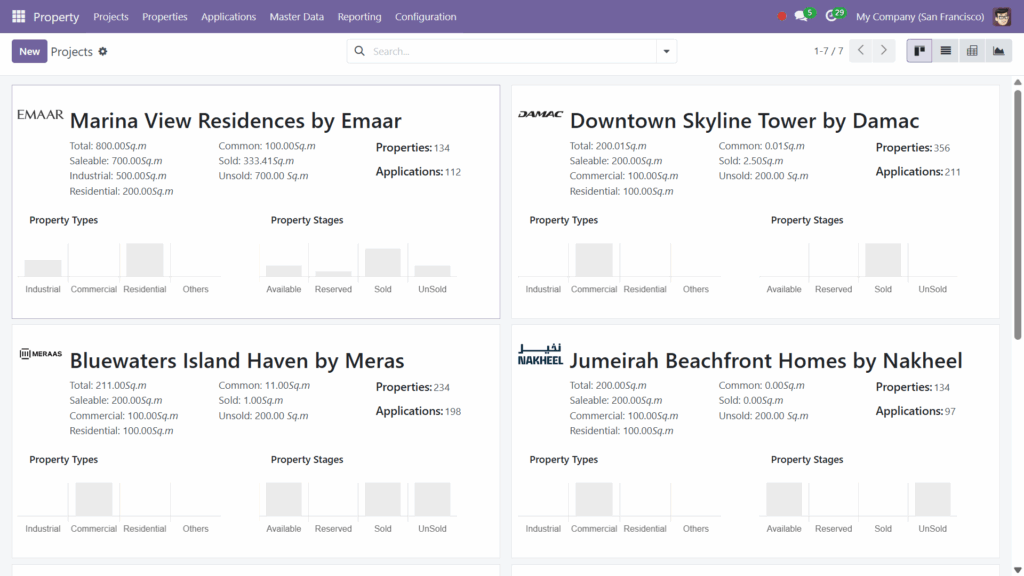This screenshot has width=1024, height=576.
Task: Click Residential bar in Marina View chart
Action: (x=144, y=260)
